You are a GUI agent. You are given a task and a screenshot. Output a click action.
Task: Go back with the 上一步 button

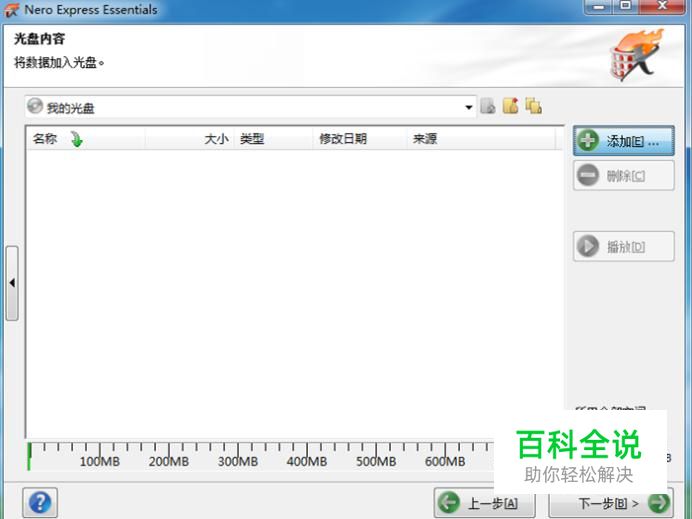[484, 503]
